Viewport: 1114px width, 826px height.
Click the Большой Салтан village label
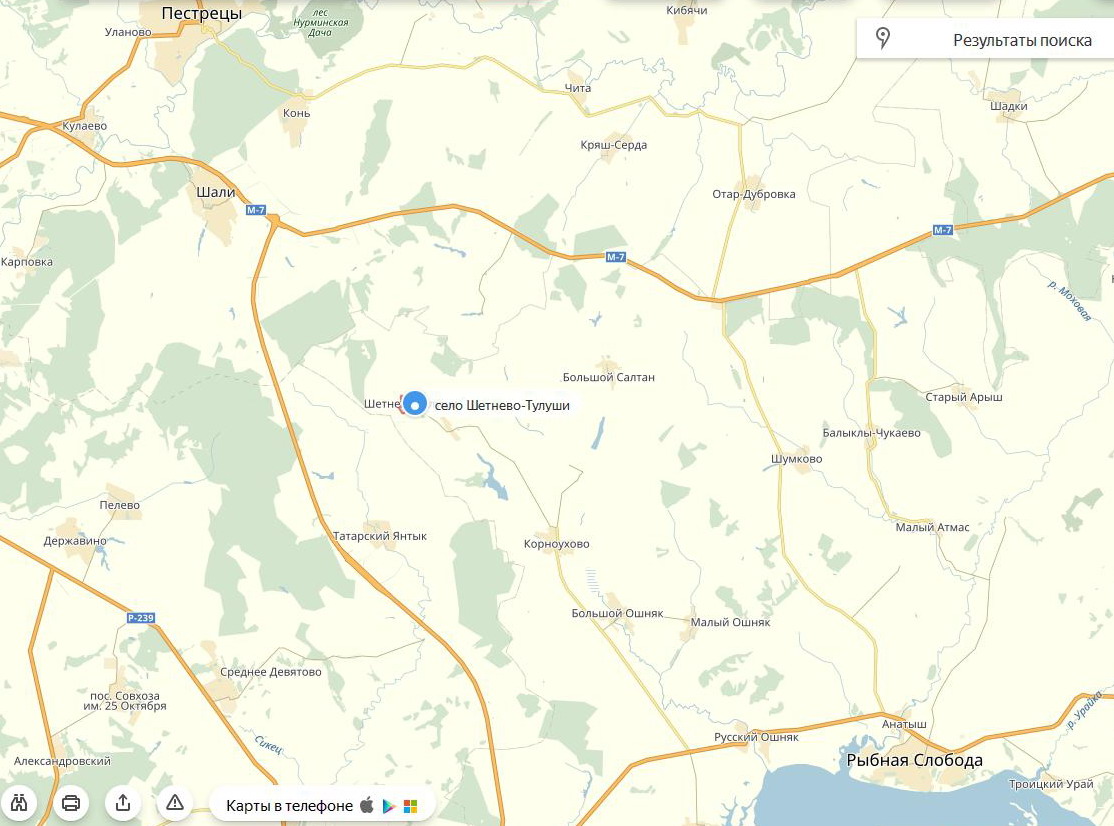click(x=609, y=377)
